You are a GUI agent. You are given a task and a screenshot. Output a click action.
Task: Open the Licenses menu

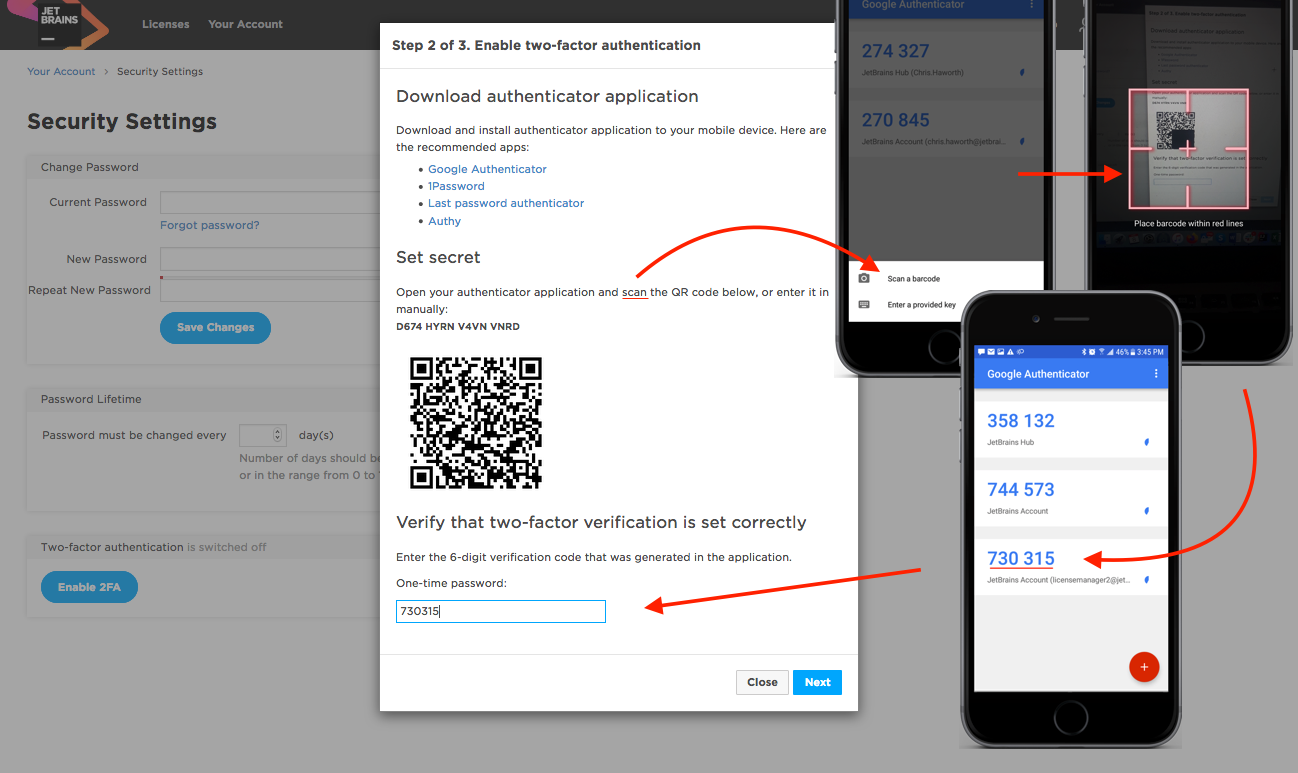[165, 24]
